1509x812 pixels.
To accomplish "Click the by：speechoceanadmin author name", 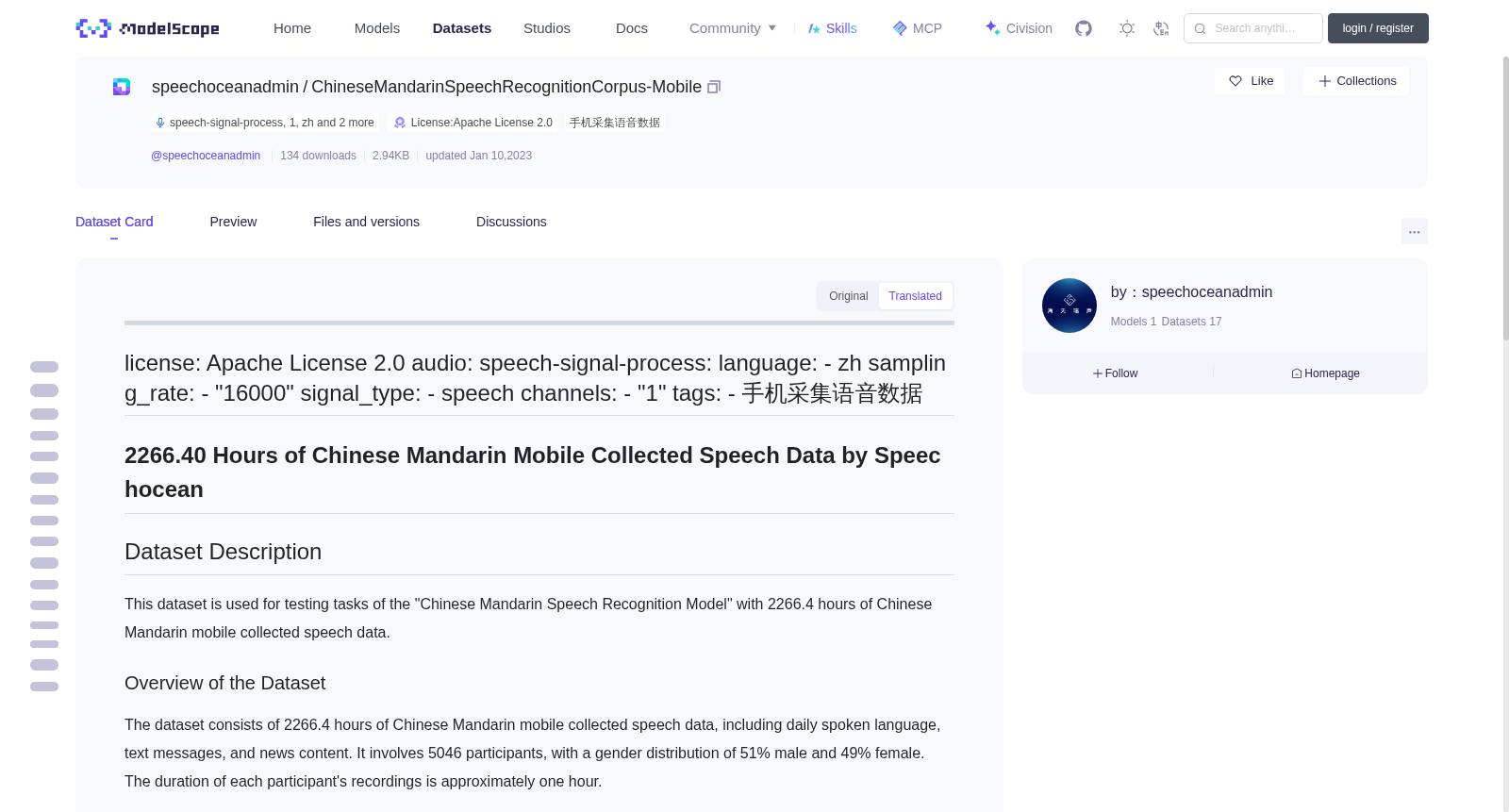I will tap(1191, 292).
